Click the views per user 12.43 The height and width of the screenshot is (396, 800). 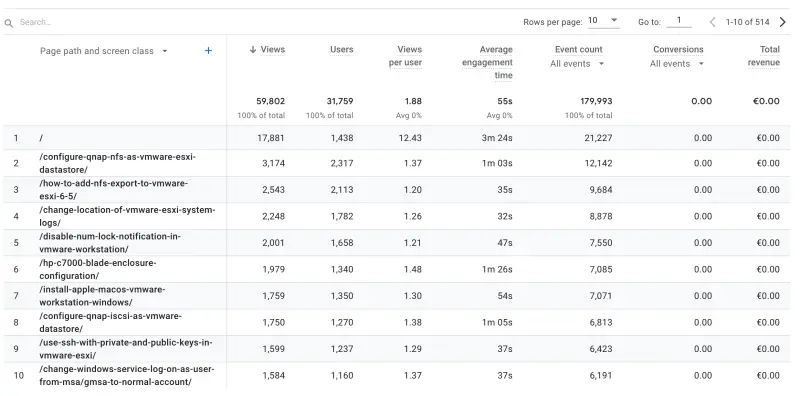point(410,138)
